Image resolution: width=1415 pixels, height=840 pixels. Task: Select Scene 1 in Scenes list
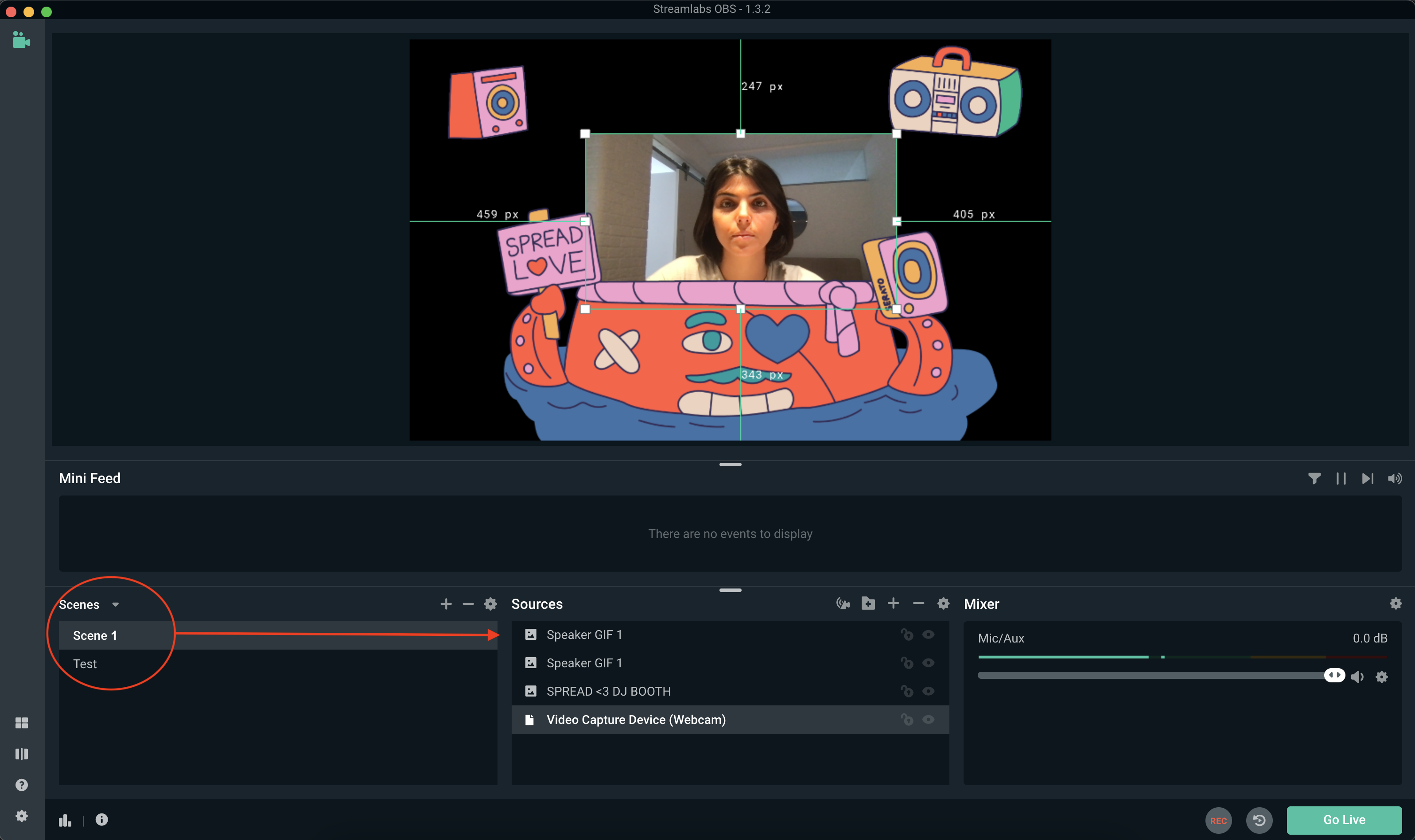tap(278, 636)
